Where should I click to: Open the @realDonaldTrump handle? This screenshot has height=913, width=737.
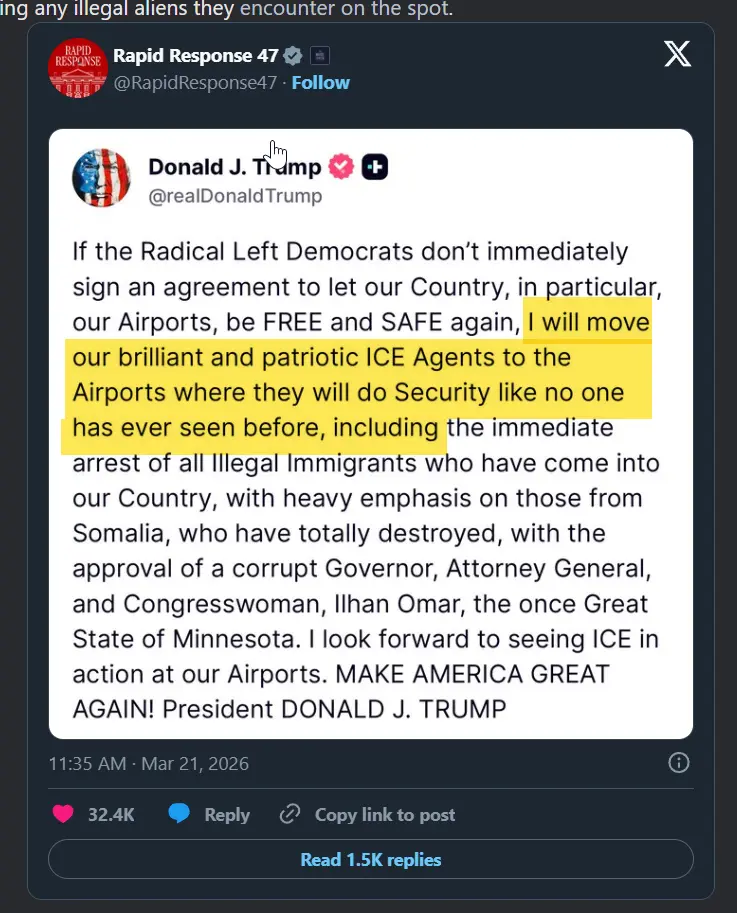[235, 196]
